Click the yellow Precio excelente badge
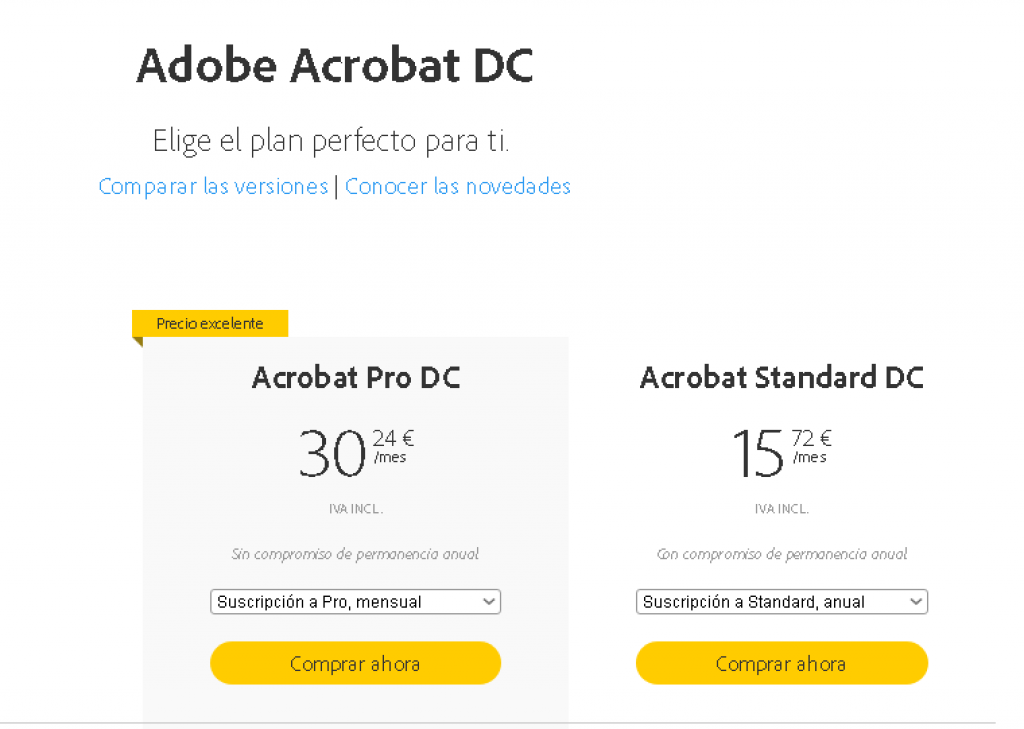1024x729 pixels. coord(210,324)
